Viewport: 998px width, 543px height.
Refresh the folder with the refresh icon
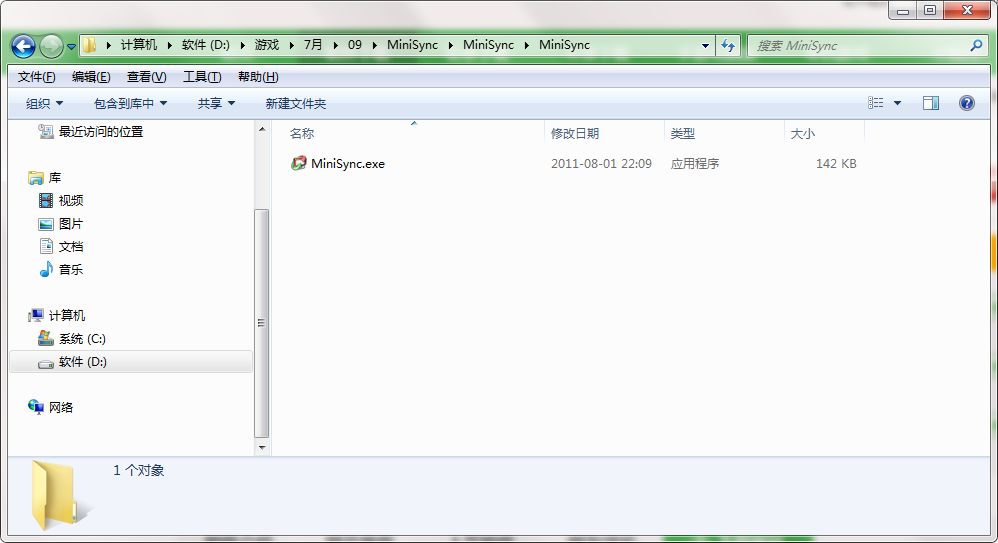pos(728,46)
